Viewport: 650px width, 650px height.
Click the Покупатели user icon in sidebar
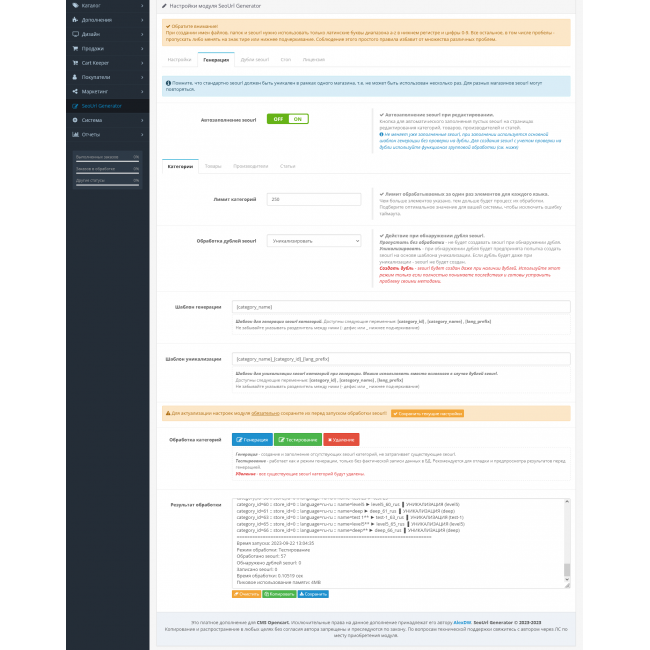pyautogui.click(x=75, y=76)
